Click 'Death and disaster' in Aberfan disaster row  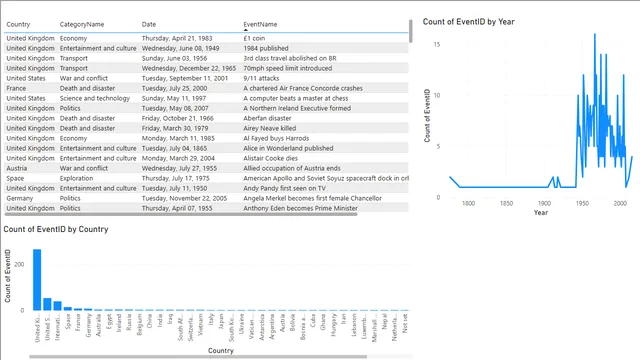tap(87, 118)
